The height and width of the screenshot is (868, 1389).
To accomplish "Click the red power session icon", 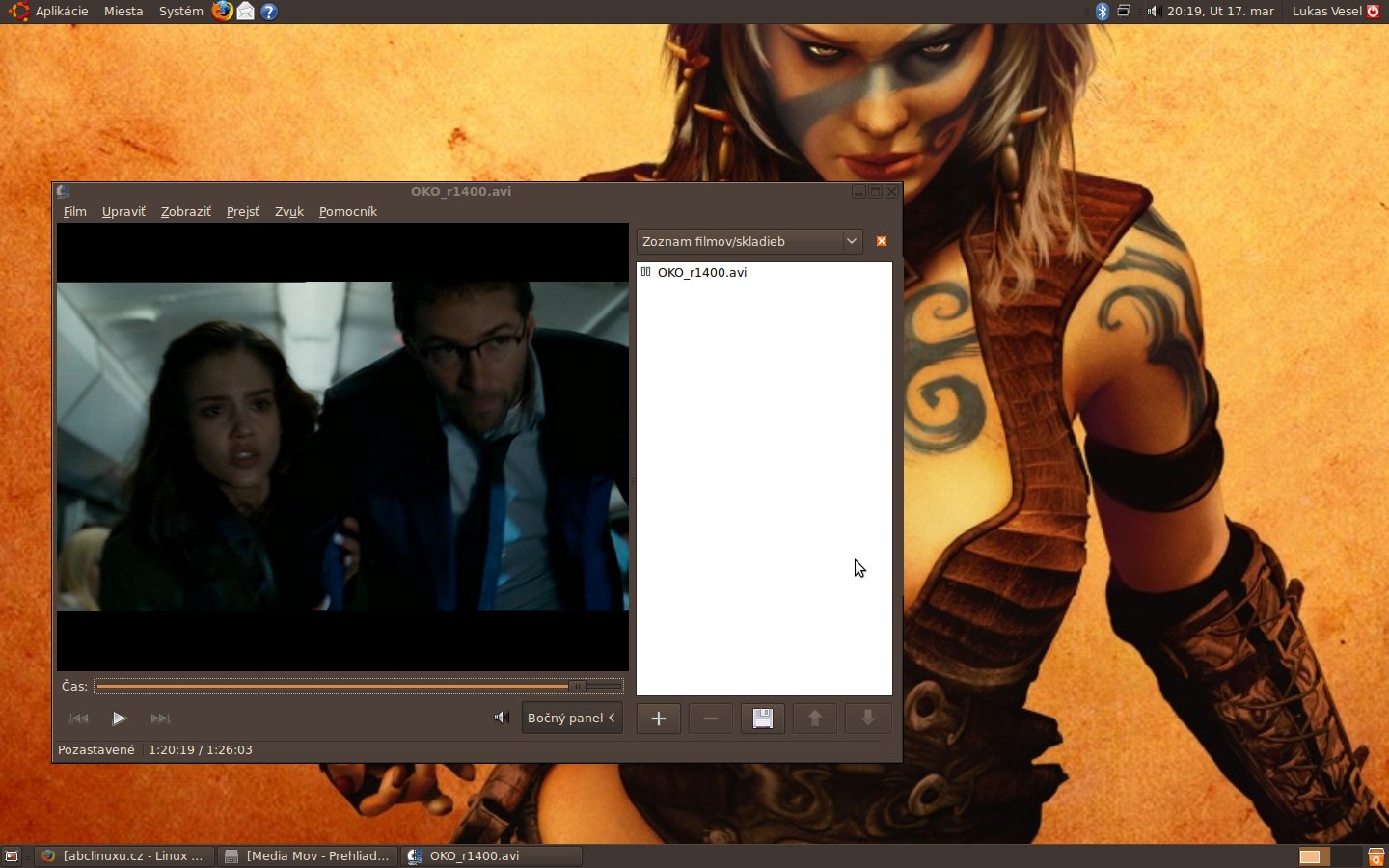I will tap(1374, 12).
